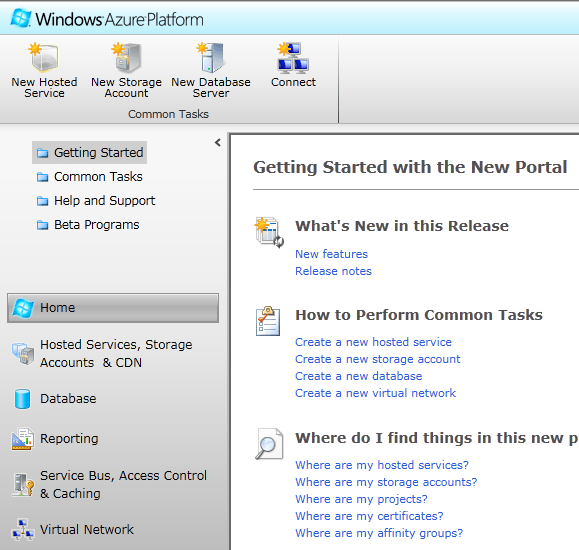579x550 pixels.
Task: Click the New Storage Account icon
Action: click(x=127, y=57)
